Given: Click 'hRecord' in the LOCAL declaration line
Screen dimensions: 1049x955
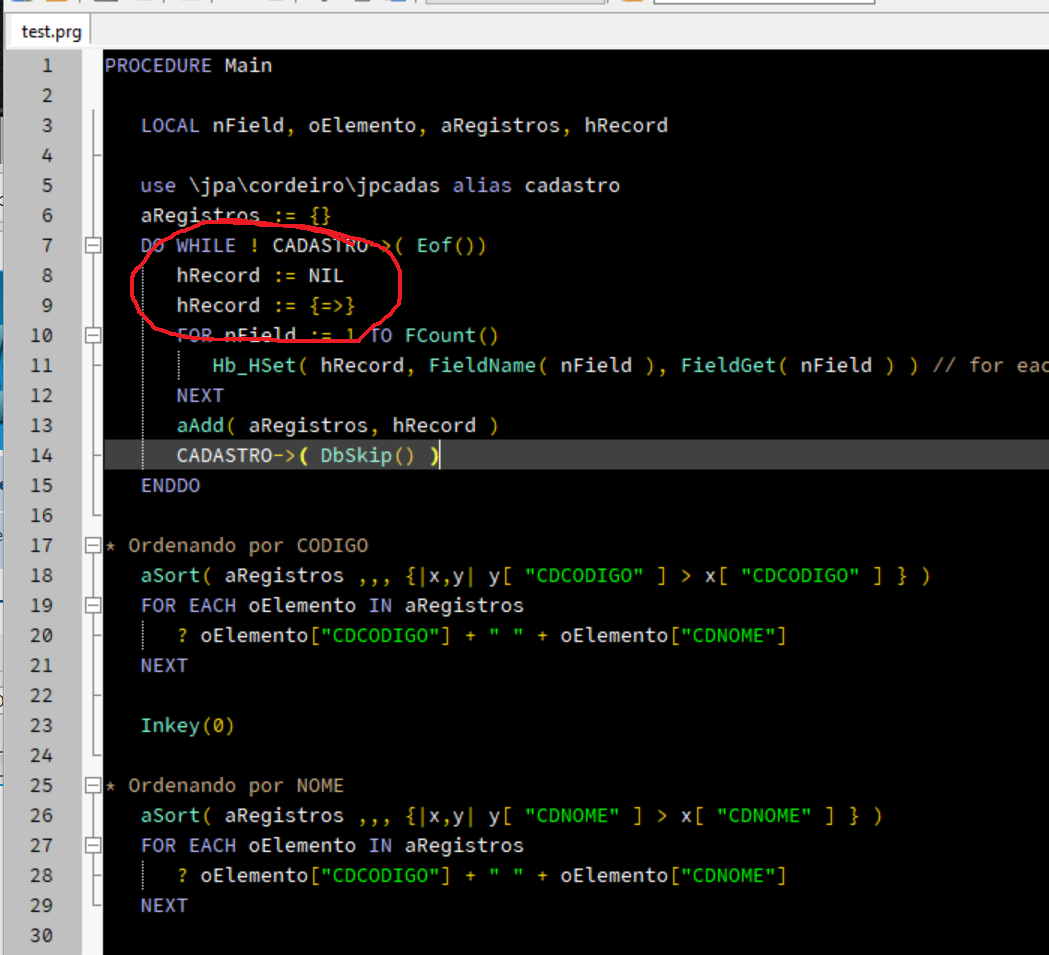Looking at the screenshot, I should 626,126.
